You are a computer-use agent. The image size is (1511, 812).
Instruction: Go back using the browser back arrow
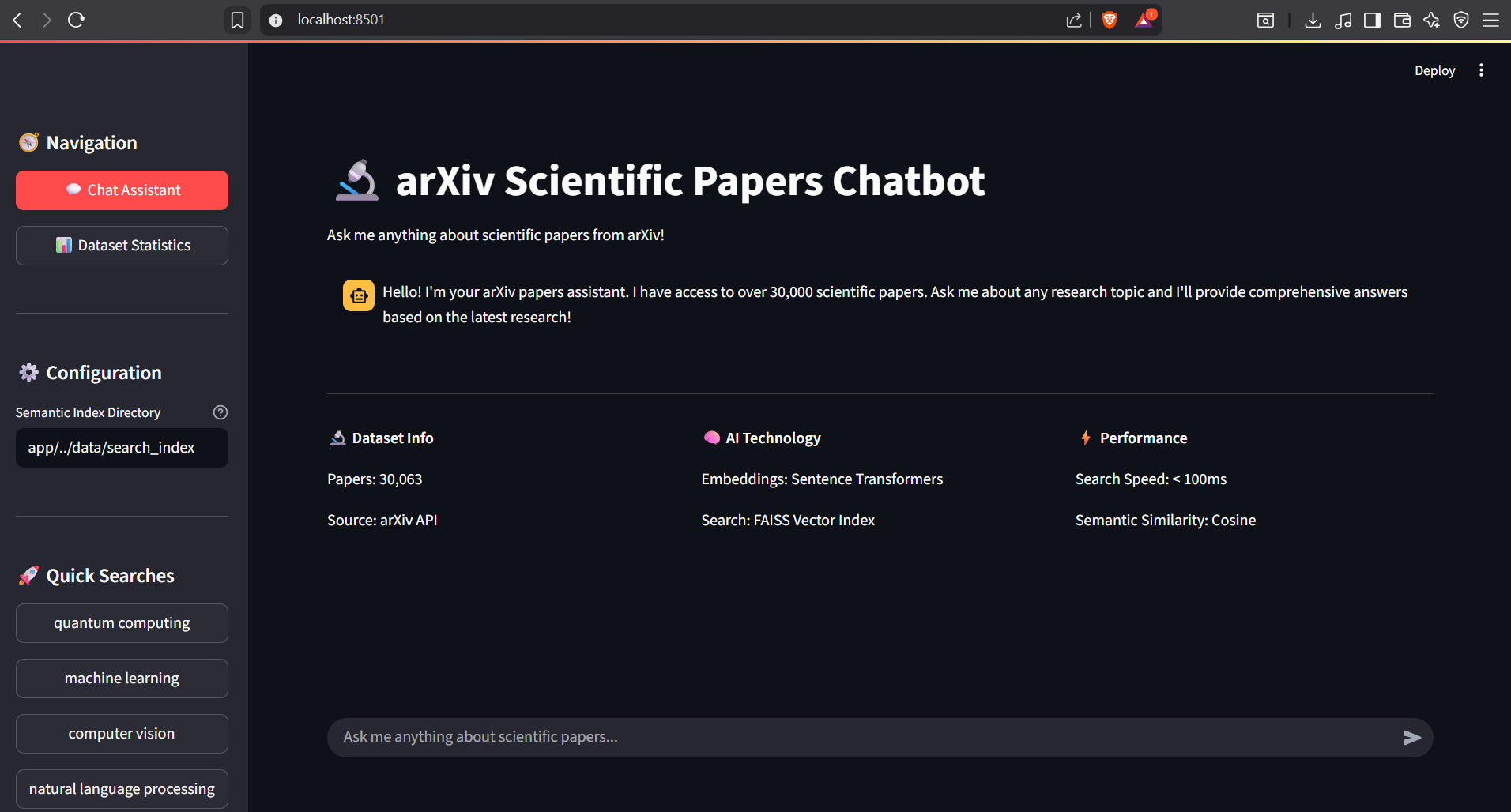coord(17,20)
